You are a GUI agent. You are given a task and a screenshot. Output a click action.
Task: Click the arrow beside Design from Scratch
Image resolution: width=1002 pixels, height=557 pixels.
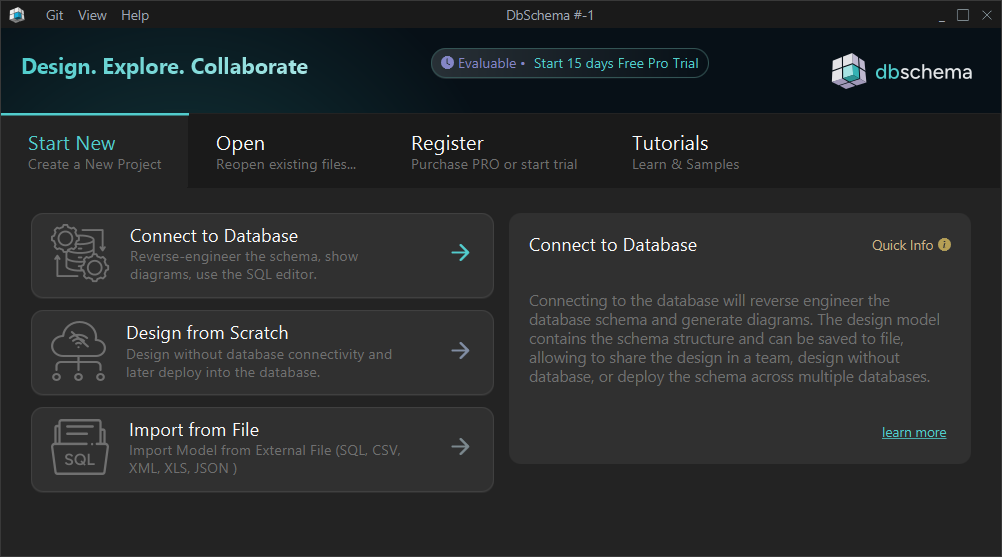point(460,350)
